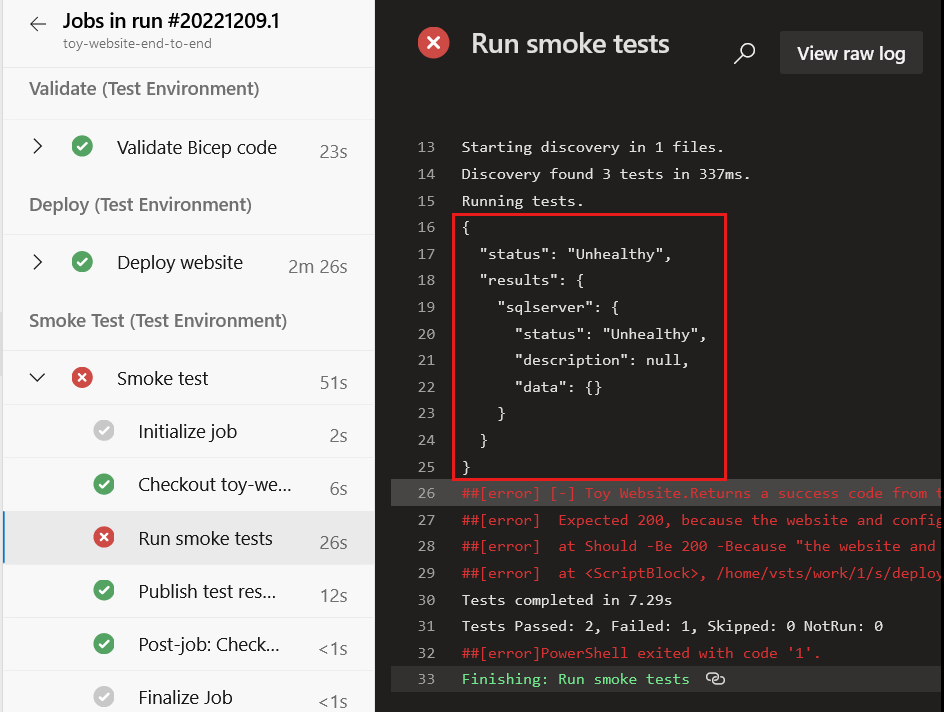The image size is (944, 712).
Task: Click log line 'Starting discovery in 1 files.'
Action: click(592, 147)
